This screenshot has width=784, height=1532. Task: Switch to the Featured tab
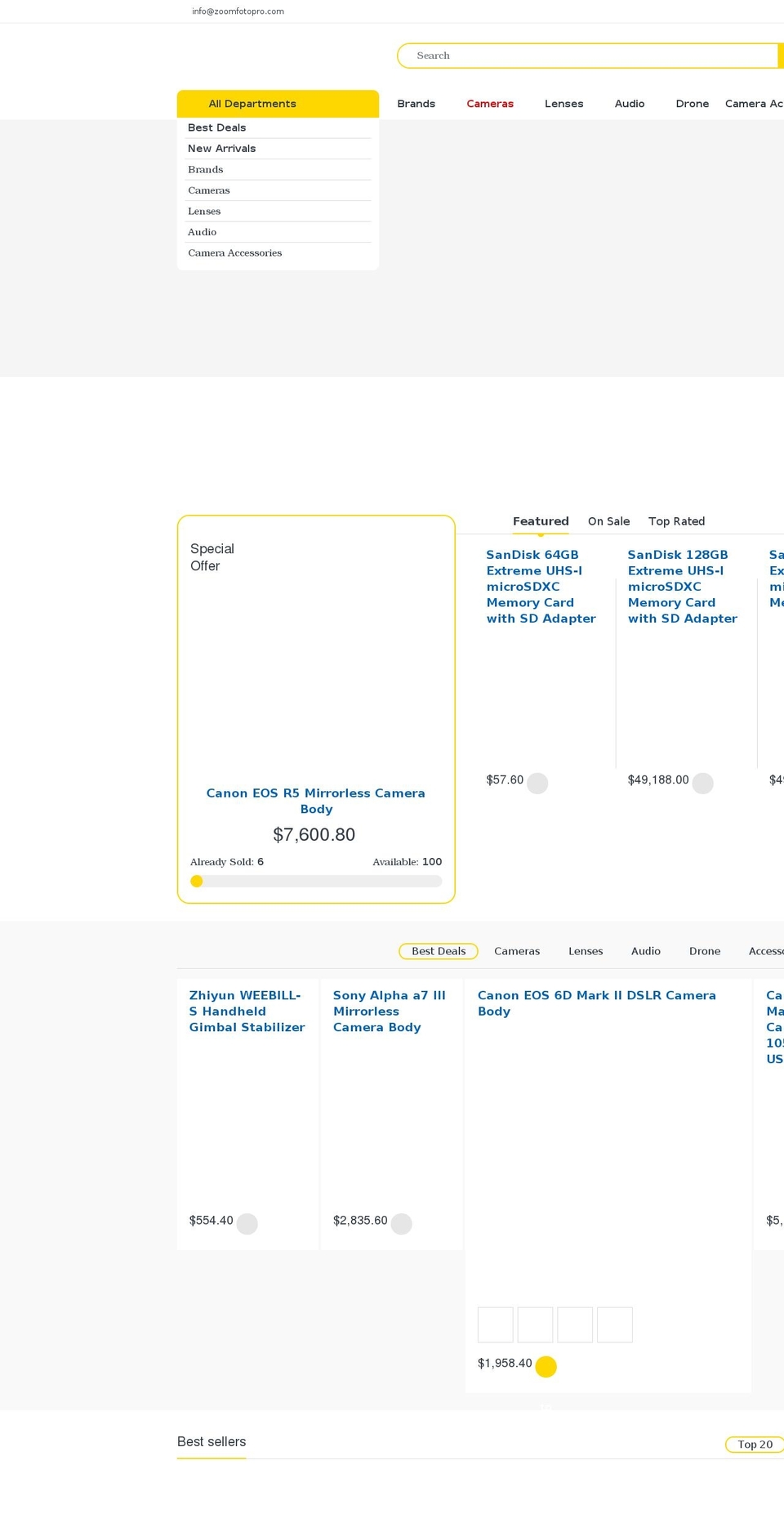[x=541, y=521]
